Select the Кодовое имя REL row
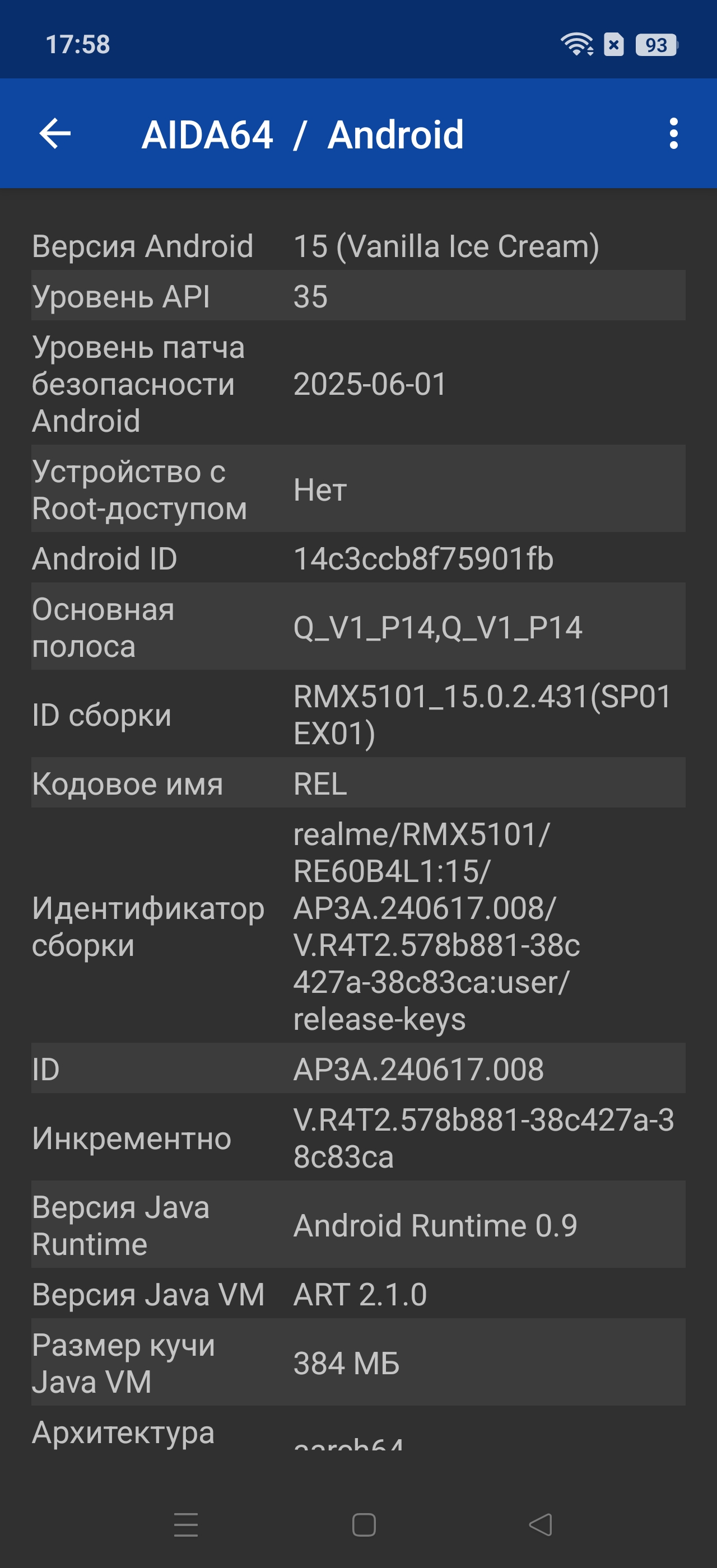 click(358, 783)
